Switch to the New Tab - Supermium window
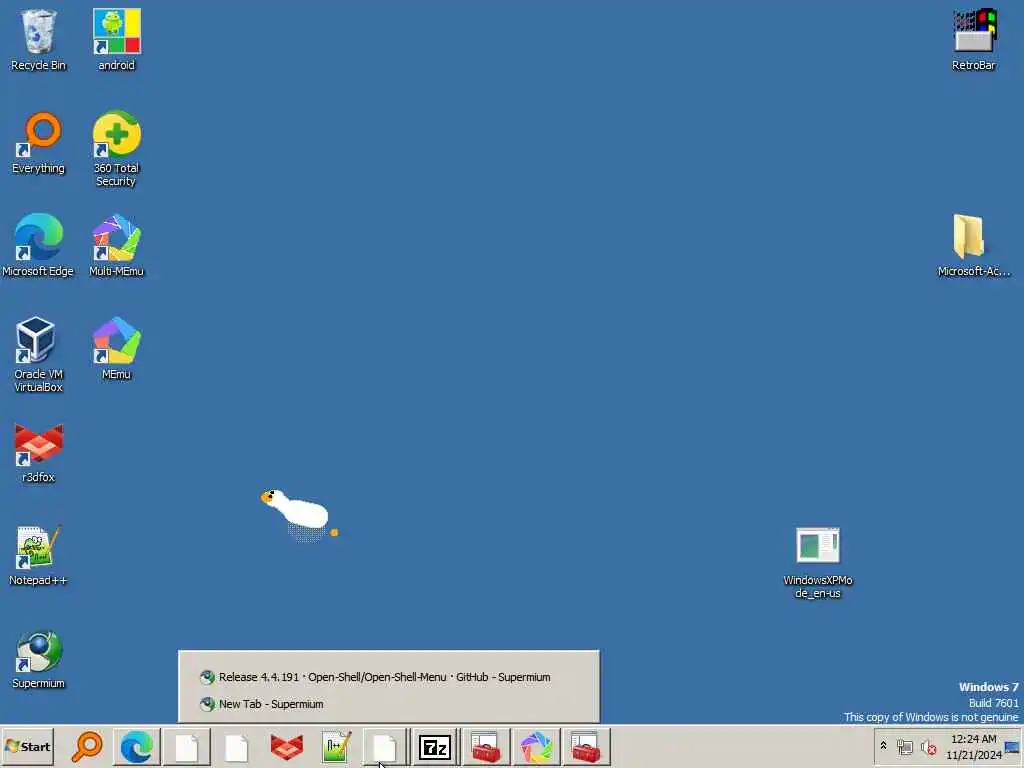The image size is (1024, 768). pos(262,704)
